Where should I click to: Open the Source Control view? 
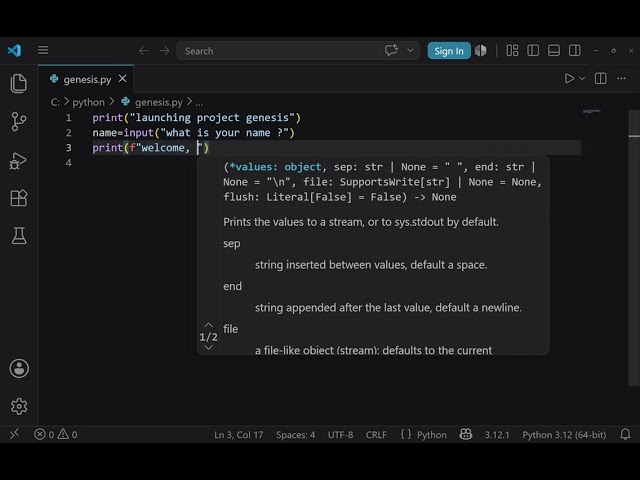coord(19,122)
